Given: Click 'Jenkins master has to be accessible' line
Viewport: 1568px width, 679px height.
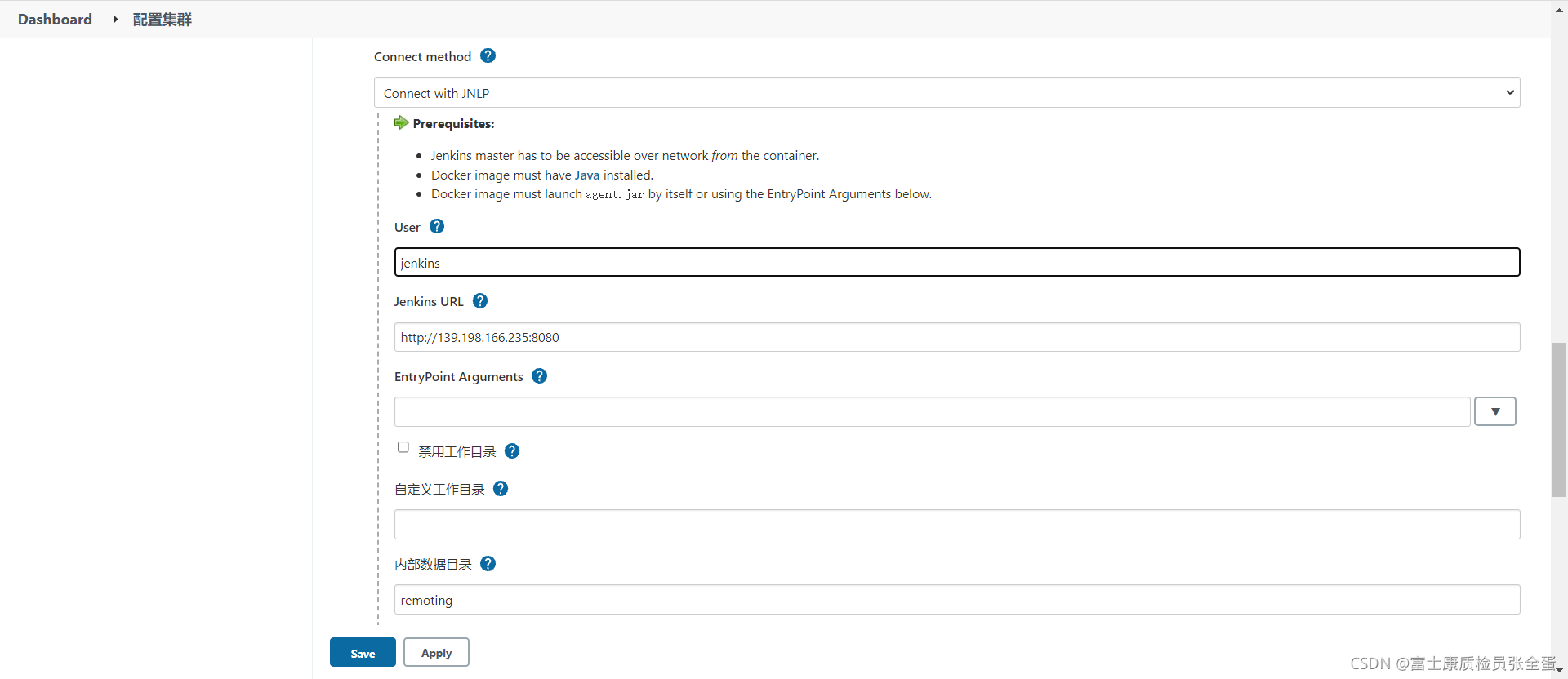Looking at the screenshot, I should pos(625,155).
